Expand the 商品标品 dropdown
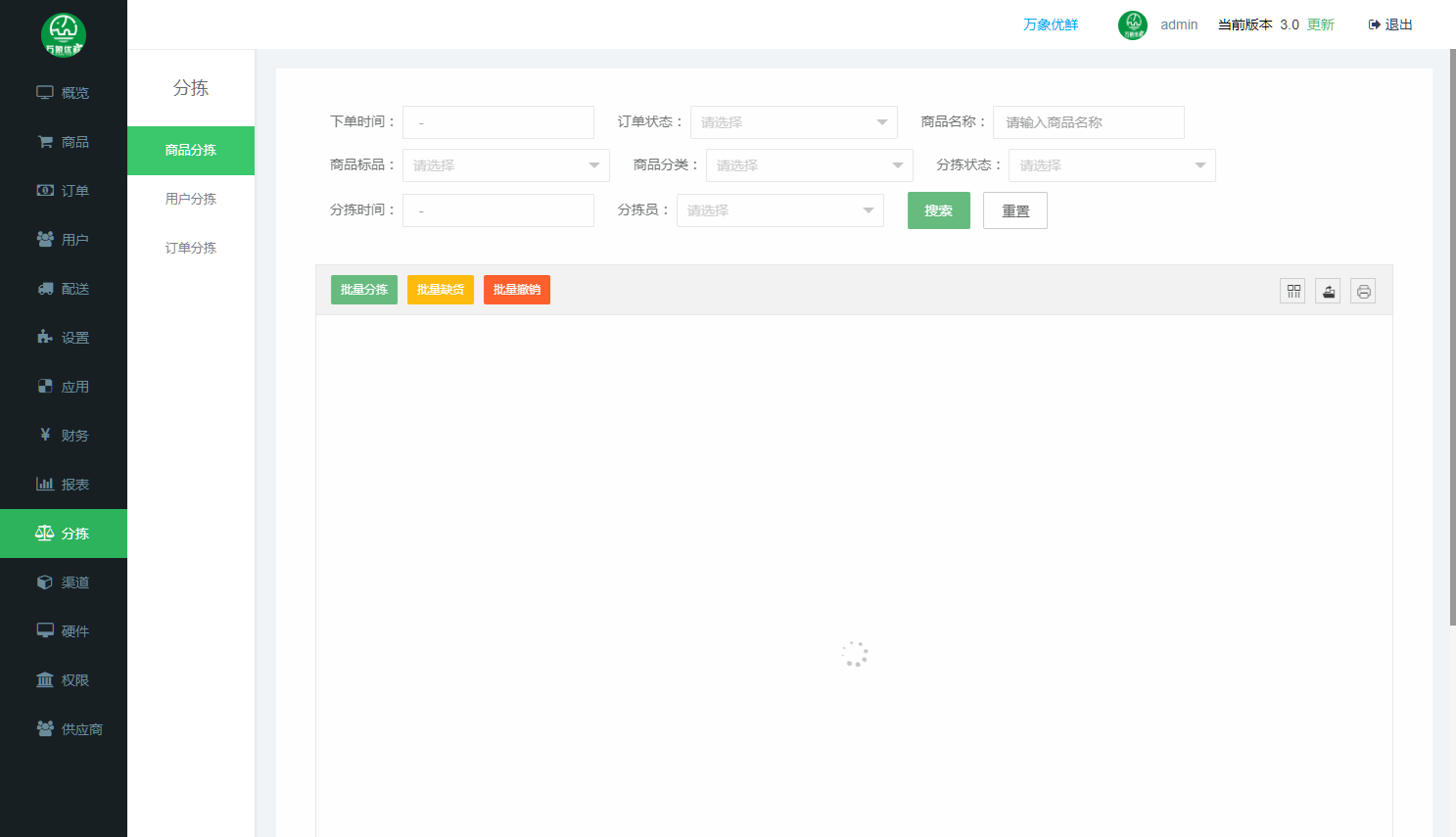The width and height of the screenshot is (1456, 837). point(505,165)
